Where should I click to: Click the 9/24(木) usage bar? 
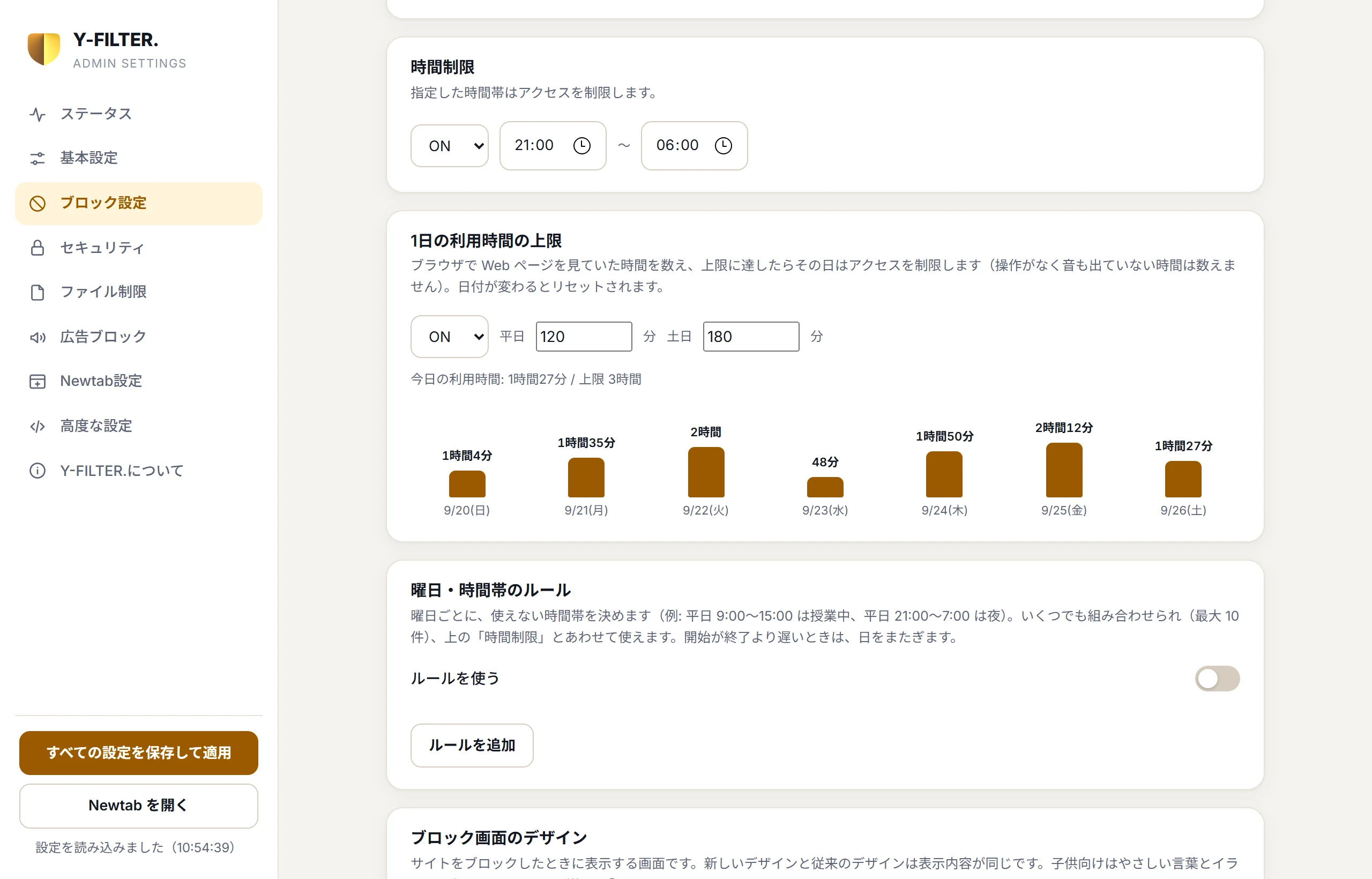[944, 474]
